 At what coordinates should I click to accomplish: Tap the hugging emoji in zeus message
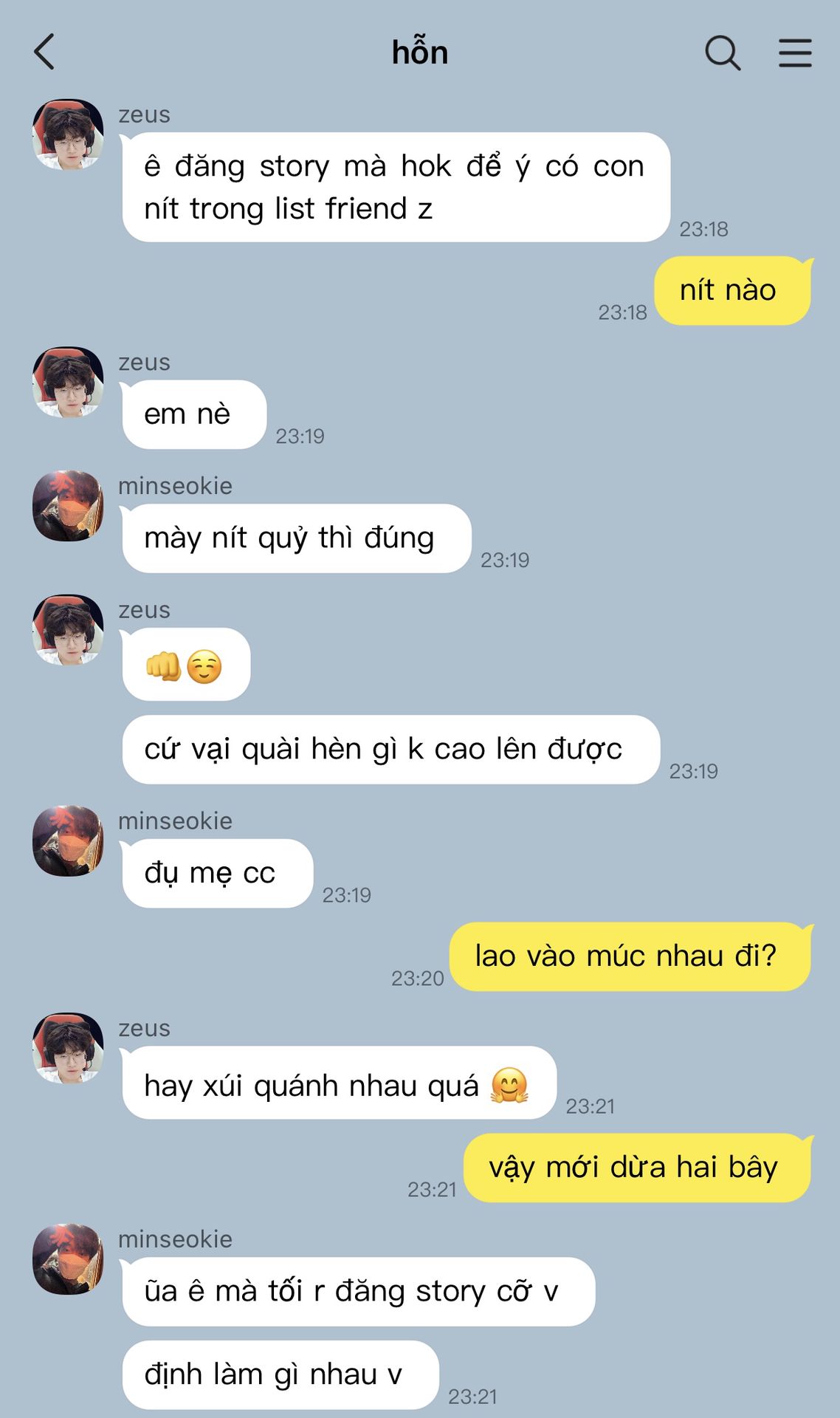coord(509,1086)
